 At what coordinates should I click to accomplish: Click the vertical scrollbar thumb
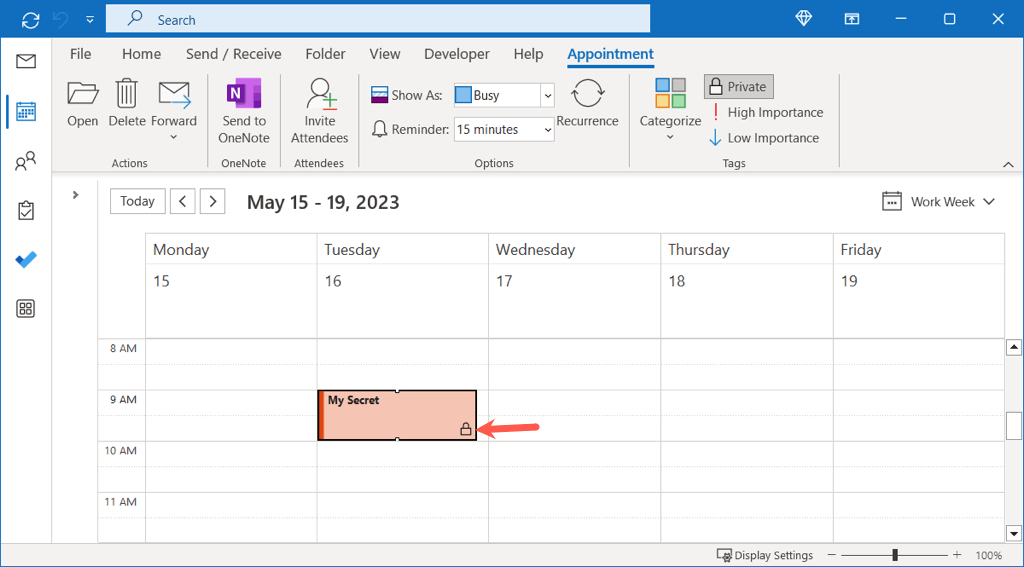1014,426
